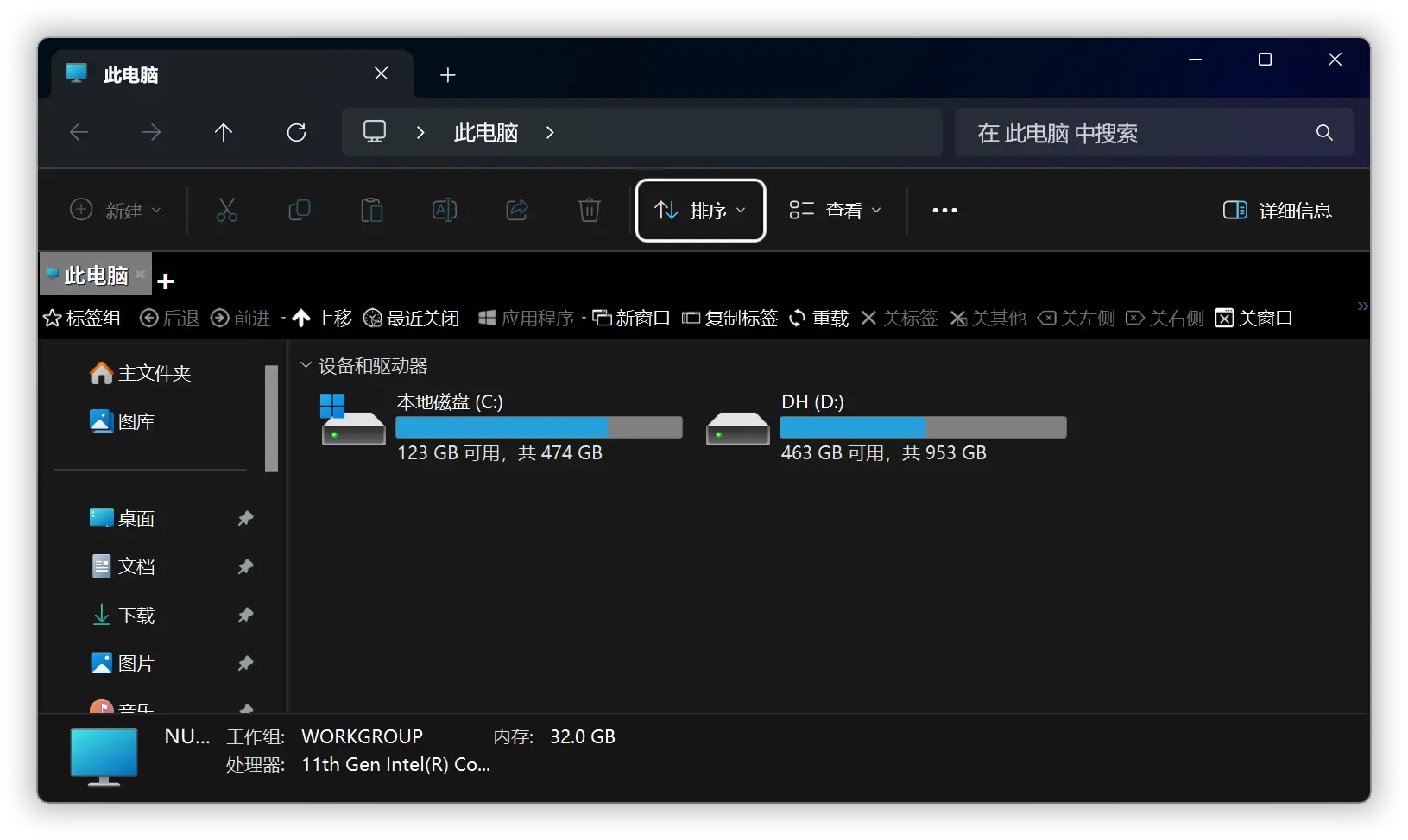Image resolution: width=1408 pixels, height=840 pixels.
Task: Click 重载 in tab toolbar
Action: 819,319
